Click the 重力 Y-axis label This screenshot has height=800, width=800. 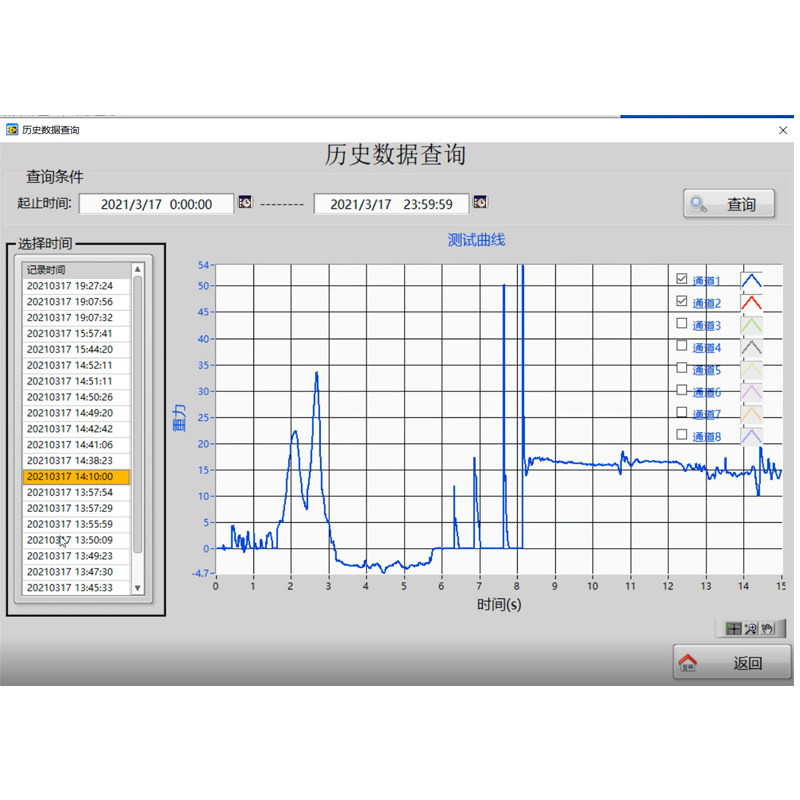tap(179, 418)
